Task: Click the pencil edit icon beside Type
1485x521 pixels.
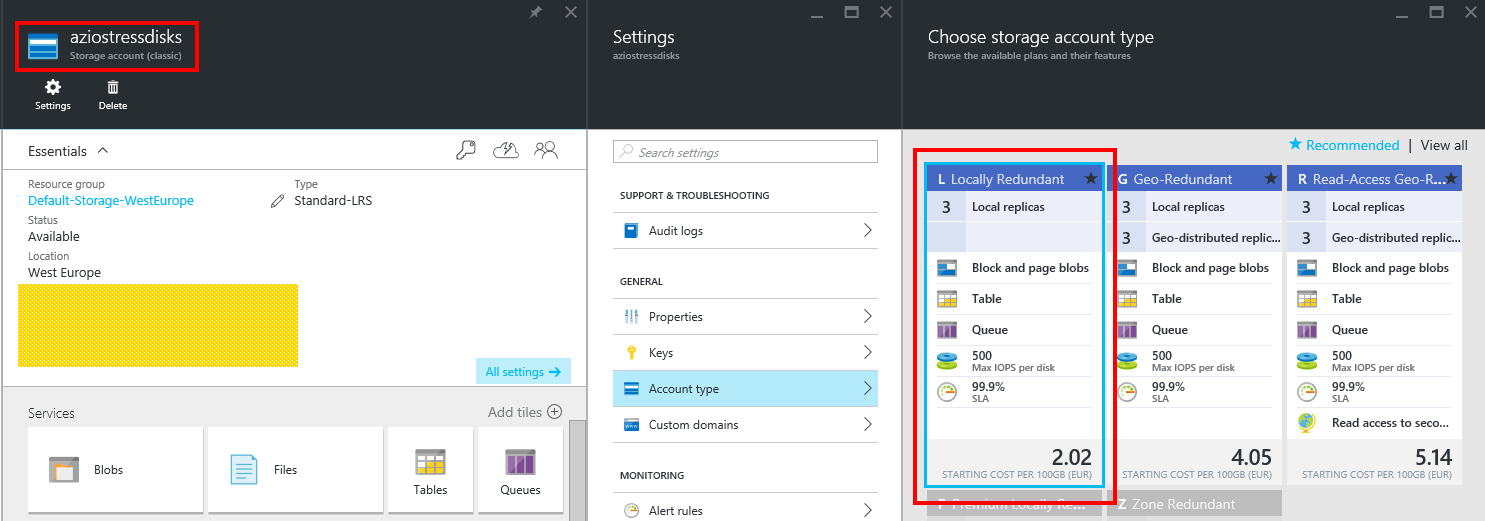Action: tap(278, 201)
